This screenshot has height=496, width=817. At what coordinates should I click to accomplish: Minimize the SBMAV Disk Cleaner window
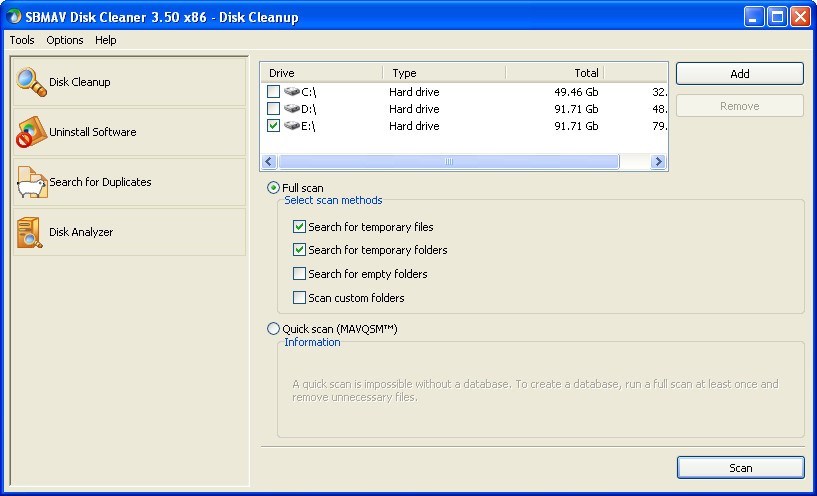(753, 17)
